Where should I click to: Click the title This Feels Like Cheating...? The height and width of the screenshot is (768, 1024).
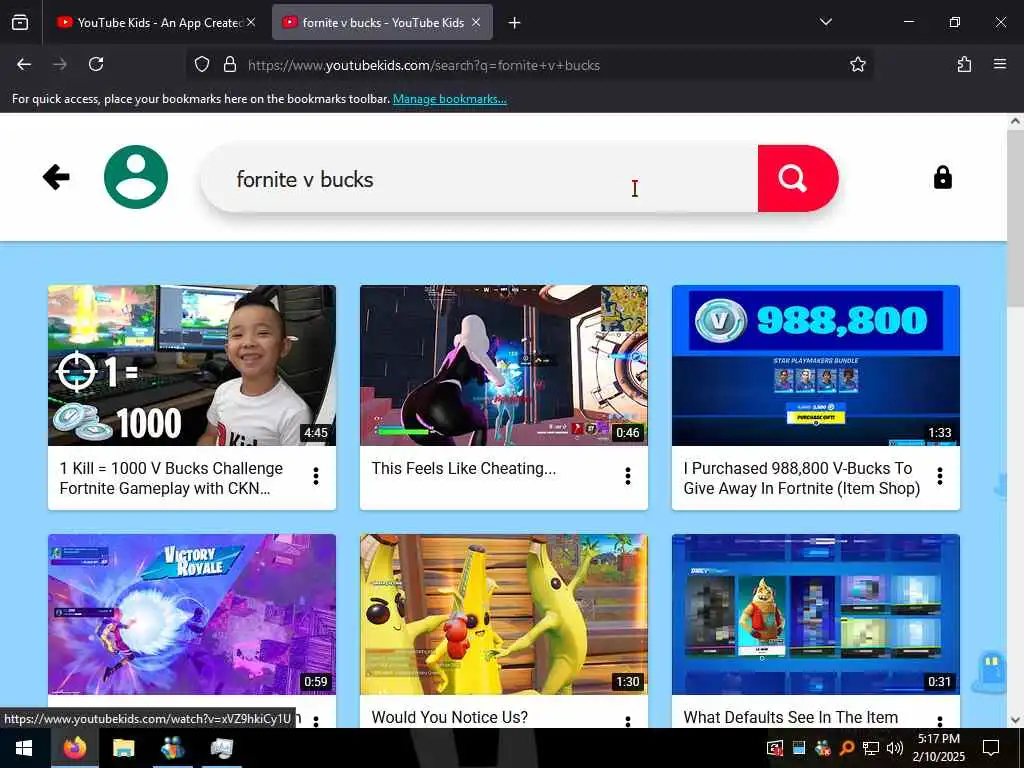coord(464,468)
